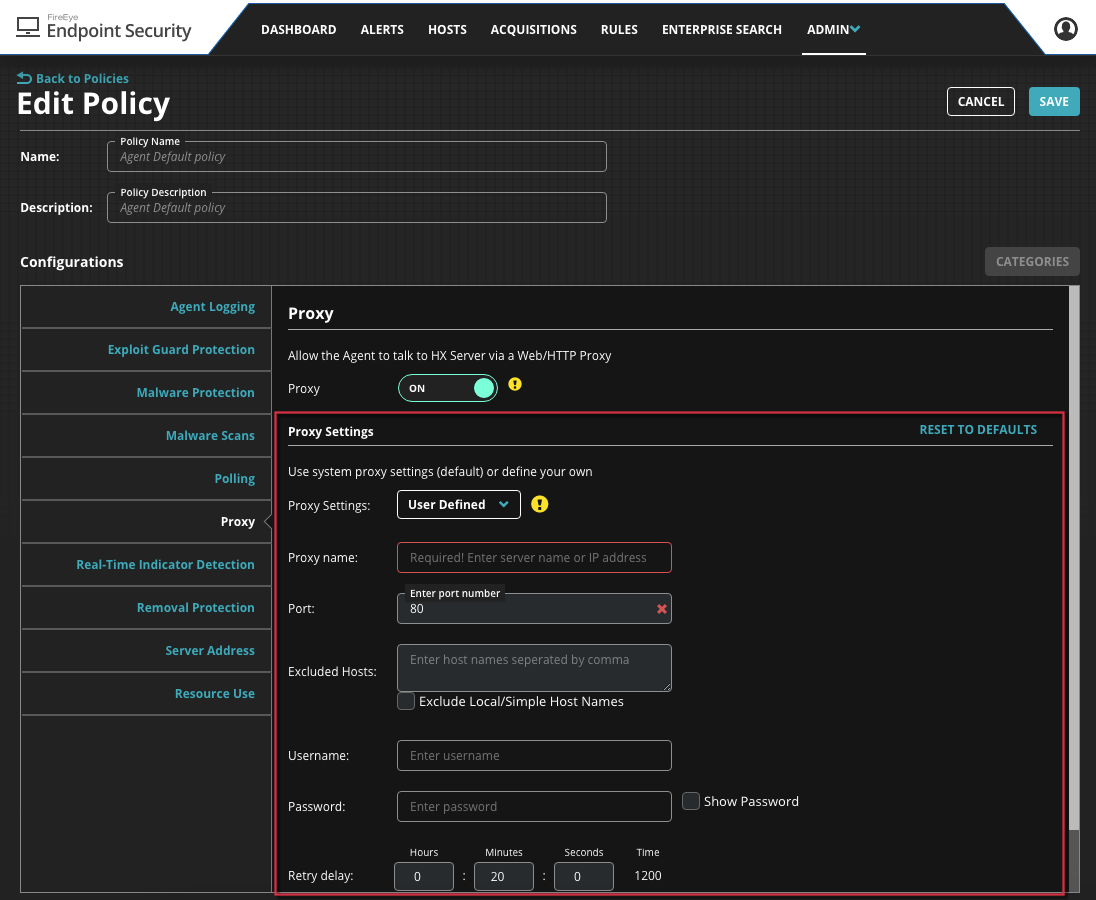Select Exploit Guard Protection configuration
Image resolution: width=1096 pixels, height=900 pixels.
146,349
